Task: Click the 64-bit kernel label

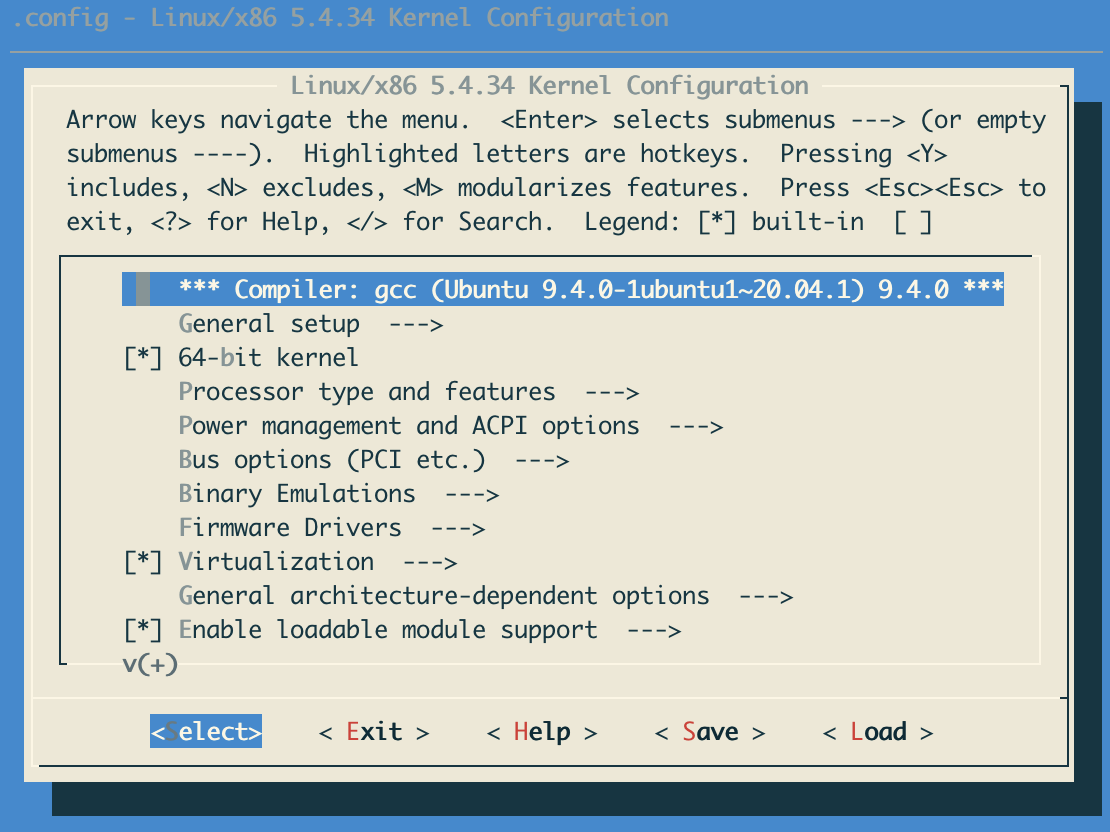Action: (268, 358)
